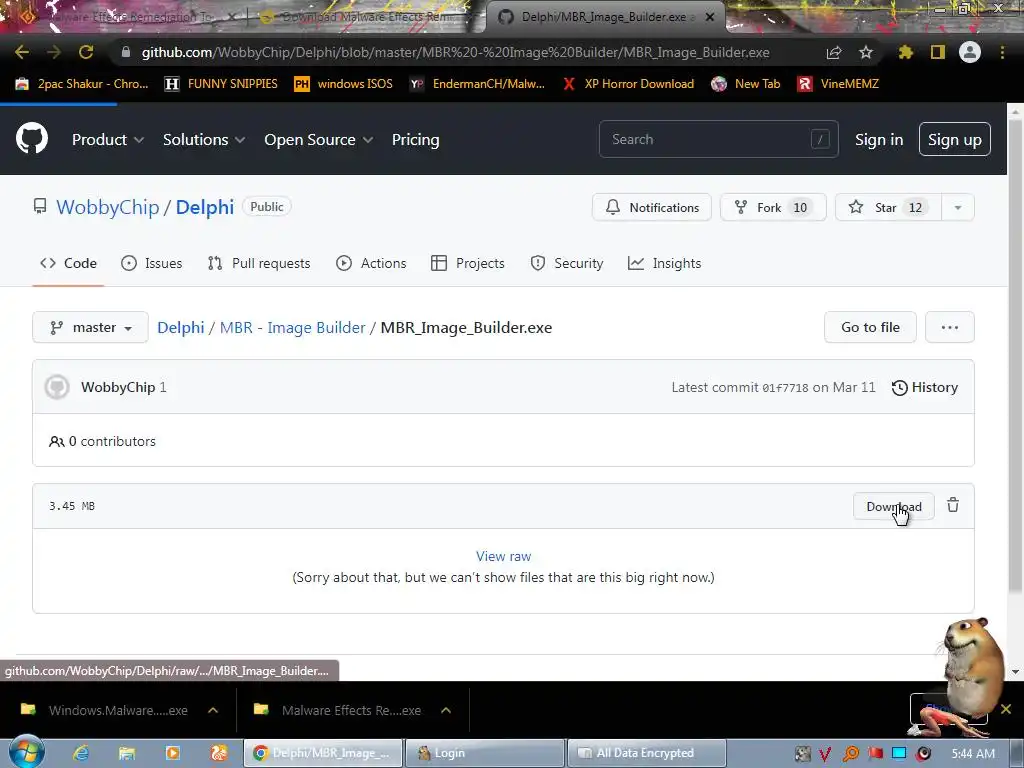Open the Insights tab
Viewport: 1024px width, 768px height.
point(664,263)
